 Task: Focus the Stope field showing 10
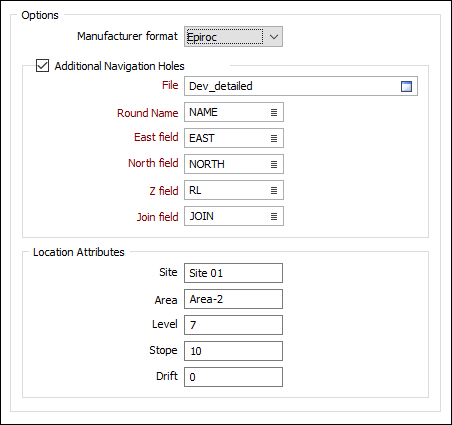click(233, 351)
